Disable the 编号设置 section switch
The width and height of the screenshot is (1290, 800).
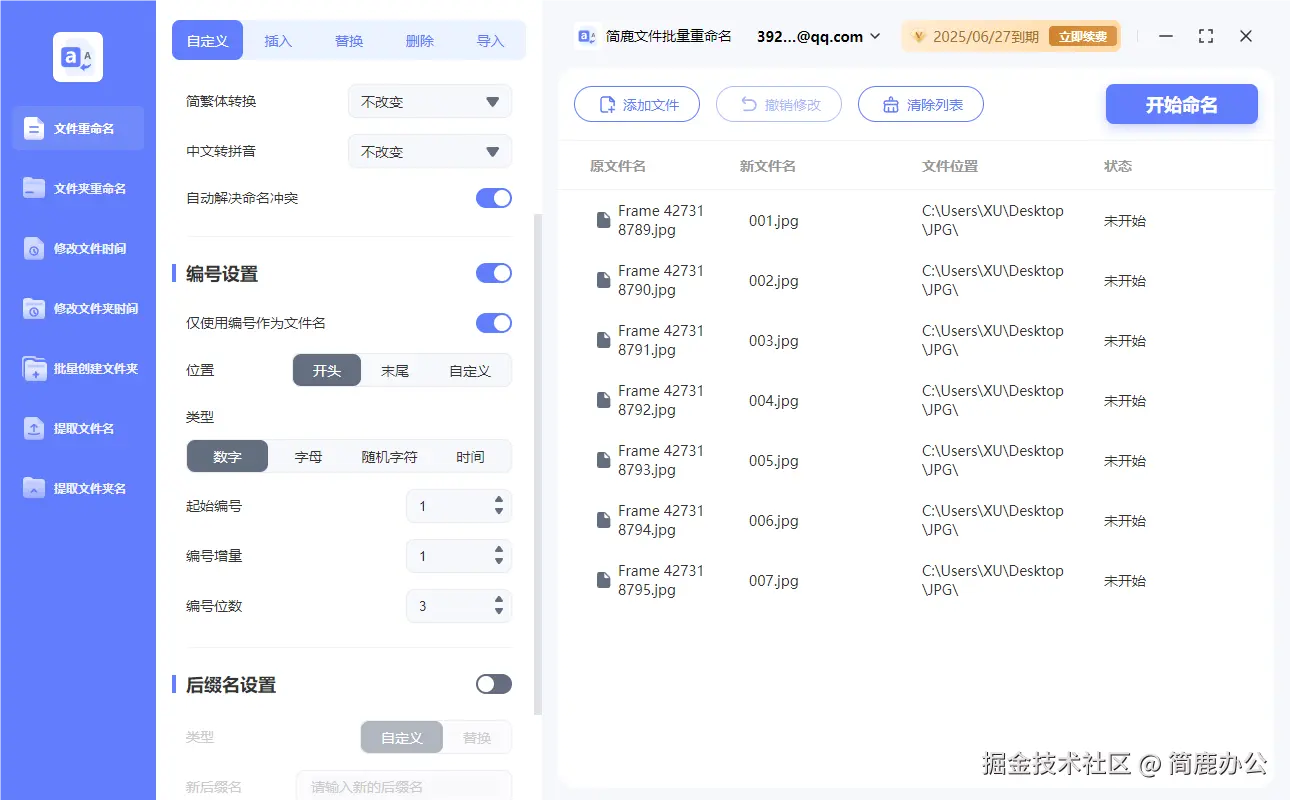494,273
